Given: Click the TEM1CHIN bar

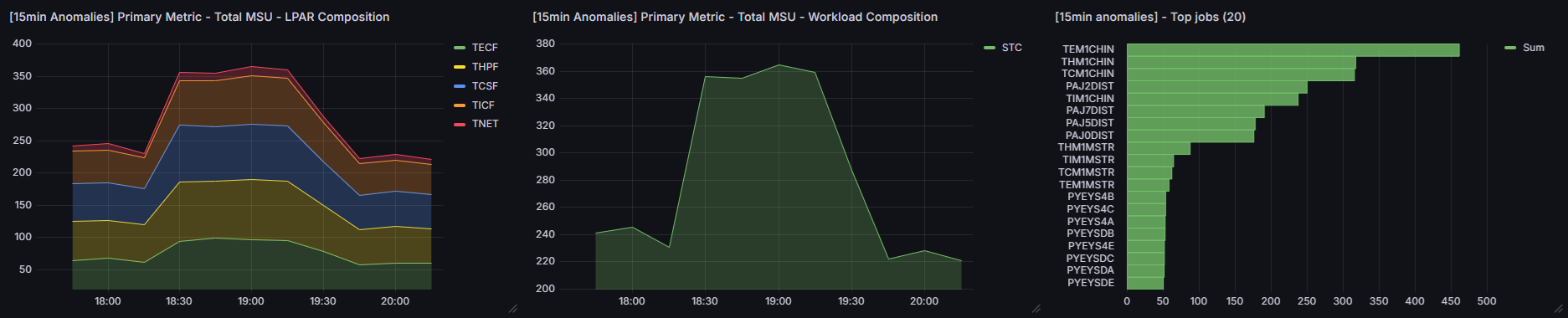Looking at the screenshot, I should [x=1293, y=50].
